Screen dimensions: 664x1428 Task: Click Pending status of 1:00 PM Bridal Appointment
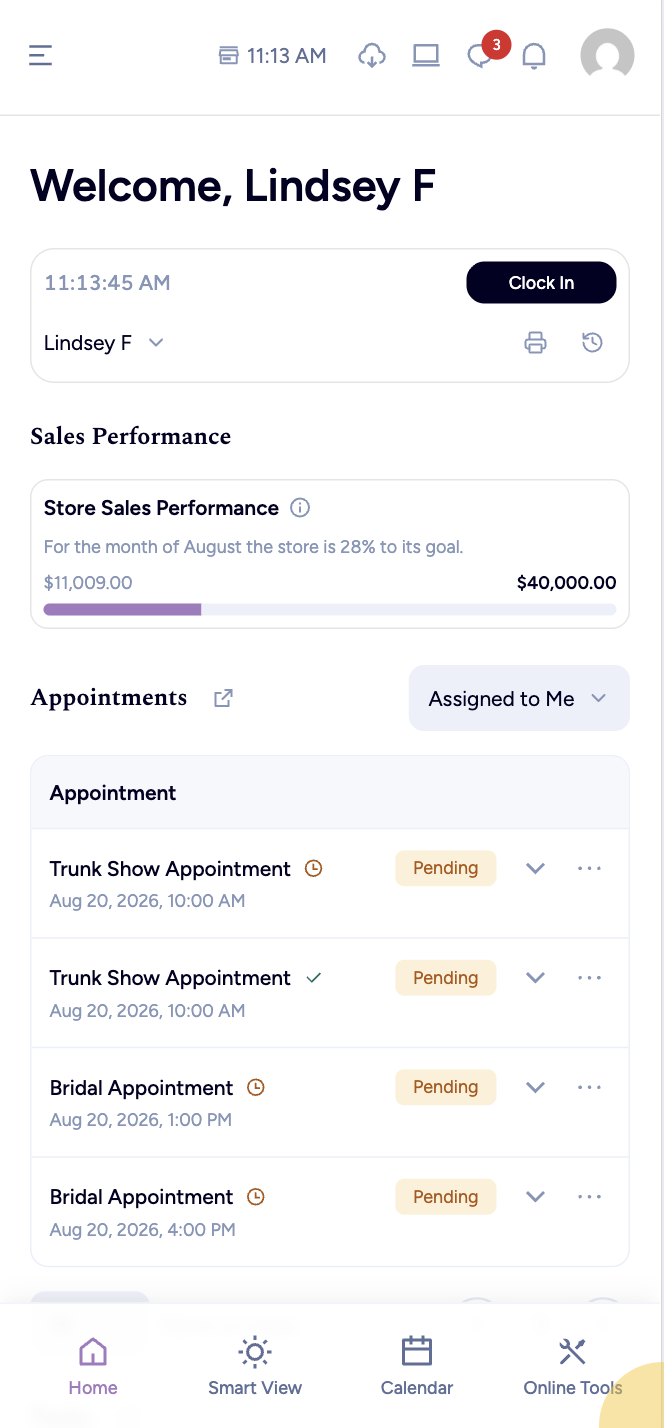(445, 1087)
